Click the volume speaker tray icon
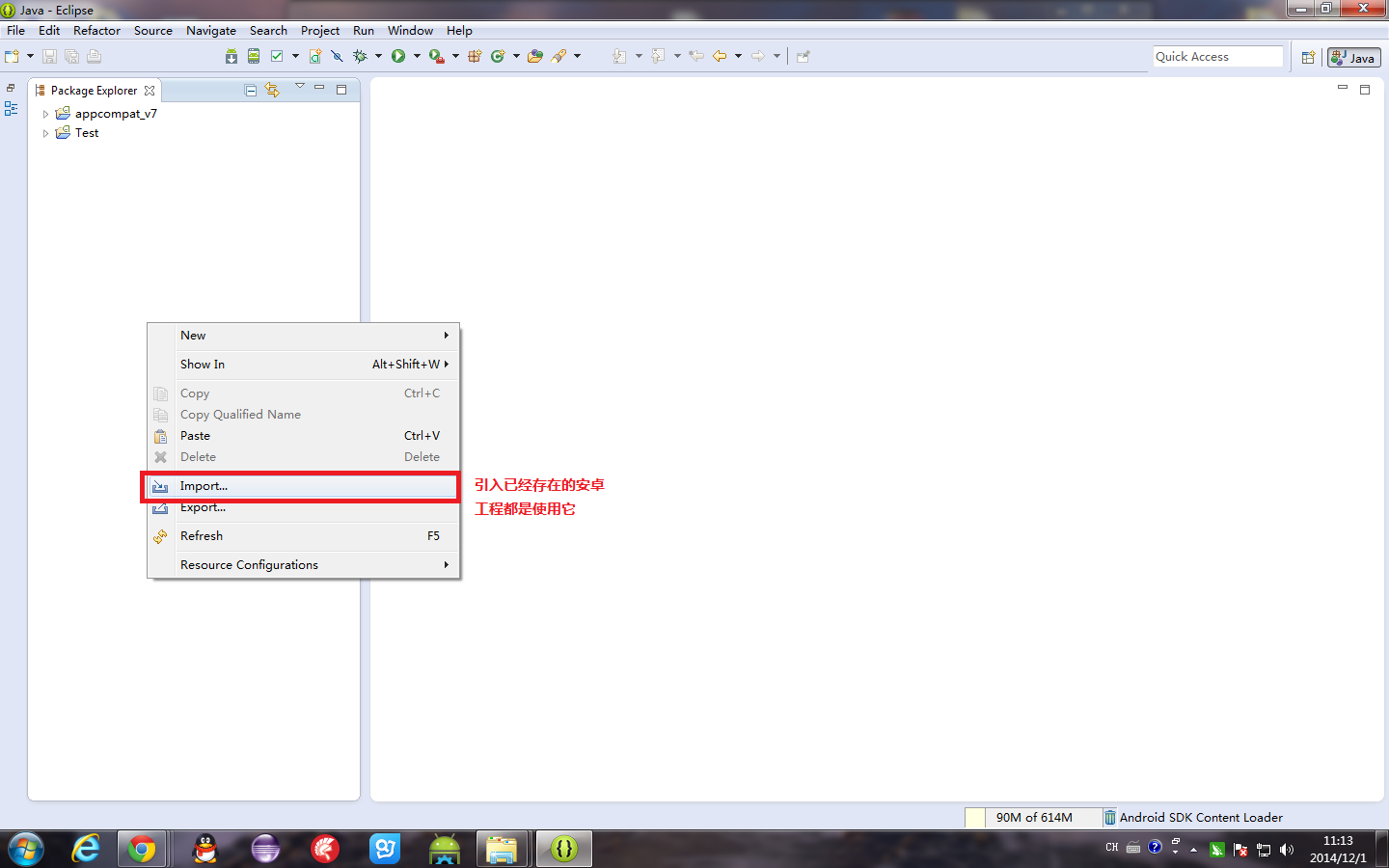 point(1286,850)
